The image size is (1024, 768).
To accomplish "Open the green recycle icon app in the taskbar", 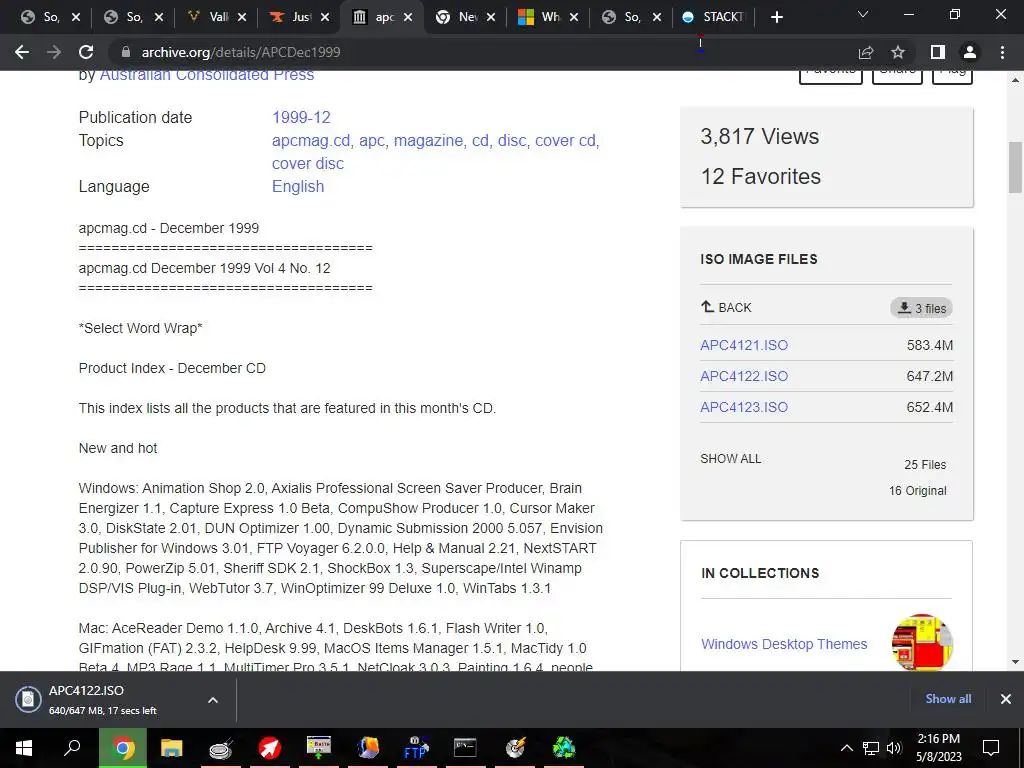I will [564, 748].
